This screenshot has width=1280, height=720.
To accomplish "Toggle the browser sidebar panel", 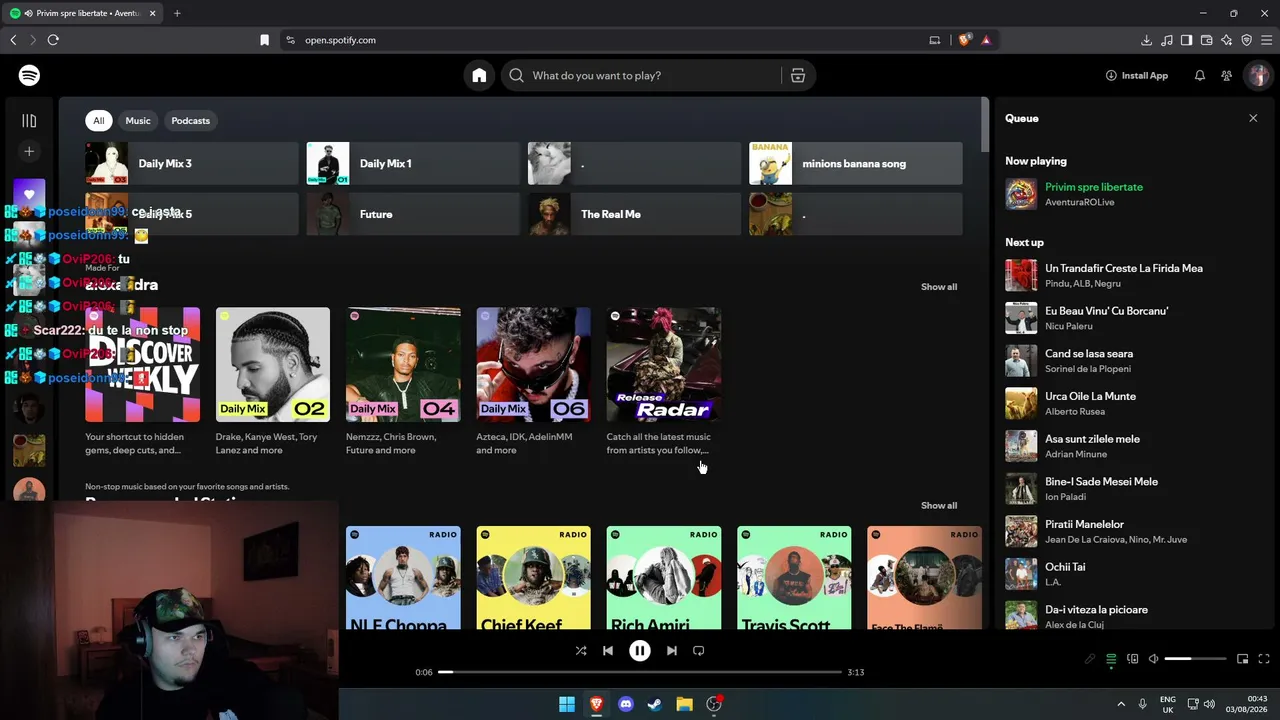I will pos(1186,40).
